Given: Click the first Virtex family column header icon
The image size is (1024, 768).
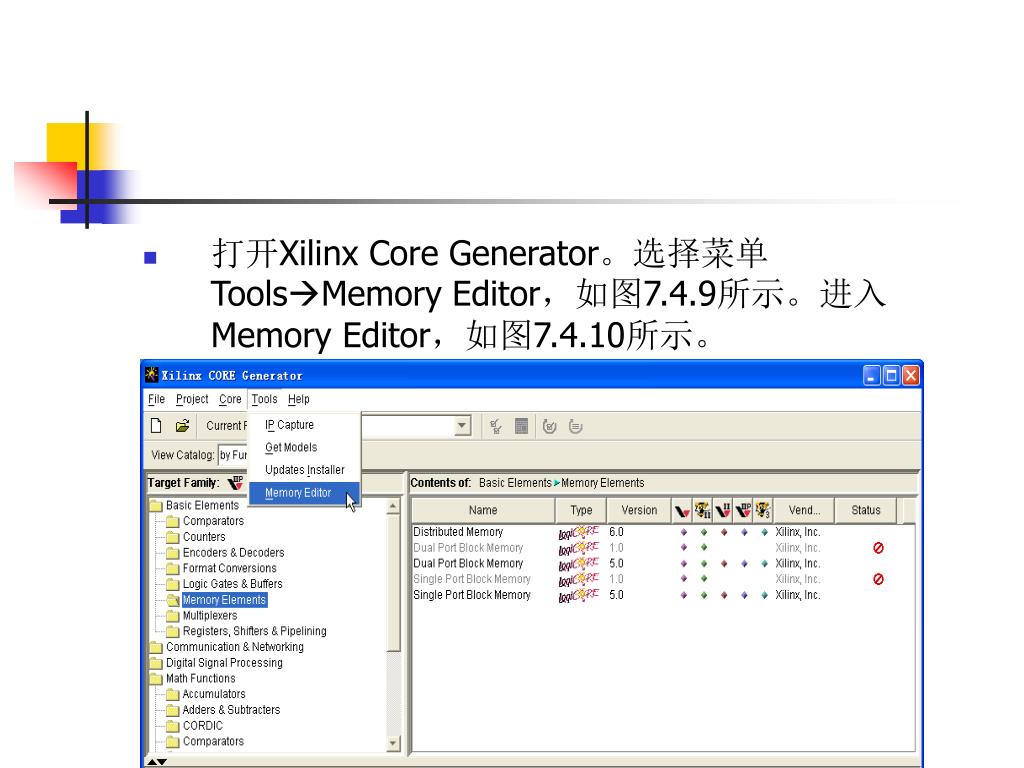Looking at the screenshot, I should tap(682, 511).
